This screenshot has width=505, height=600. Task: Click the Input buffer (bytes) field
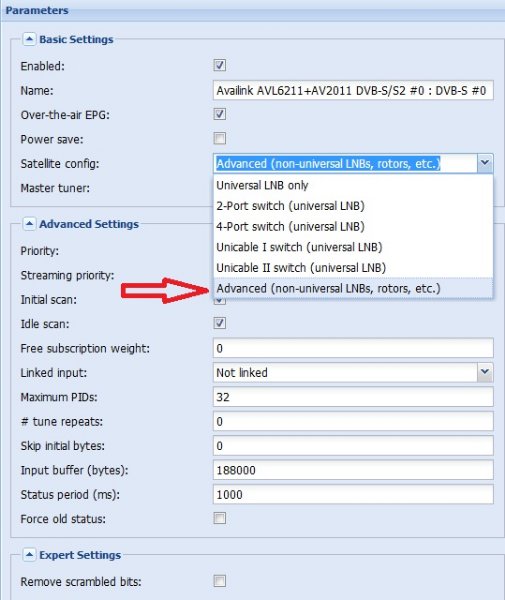pos(353,470)
